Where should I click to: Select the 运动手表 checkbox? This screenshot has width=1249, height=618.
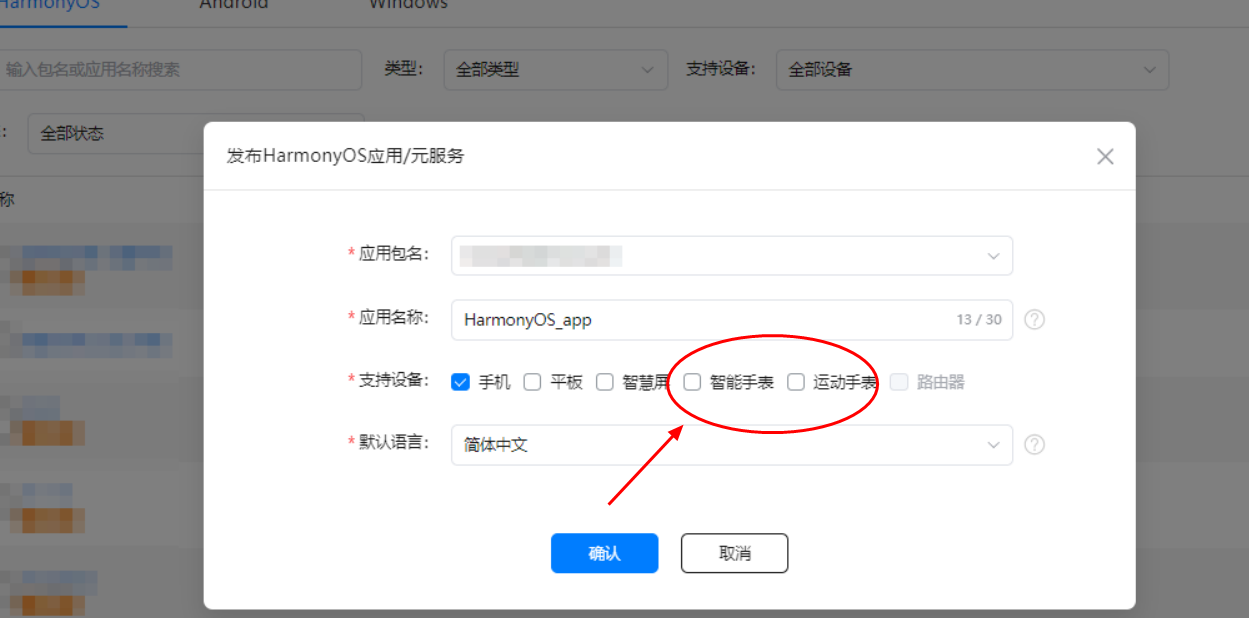796,382
